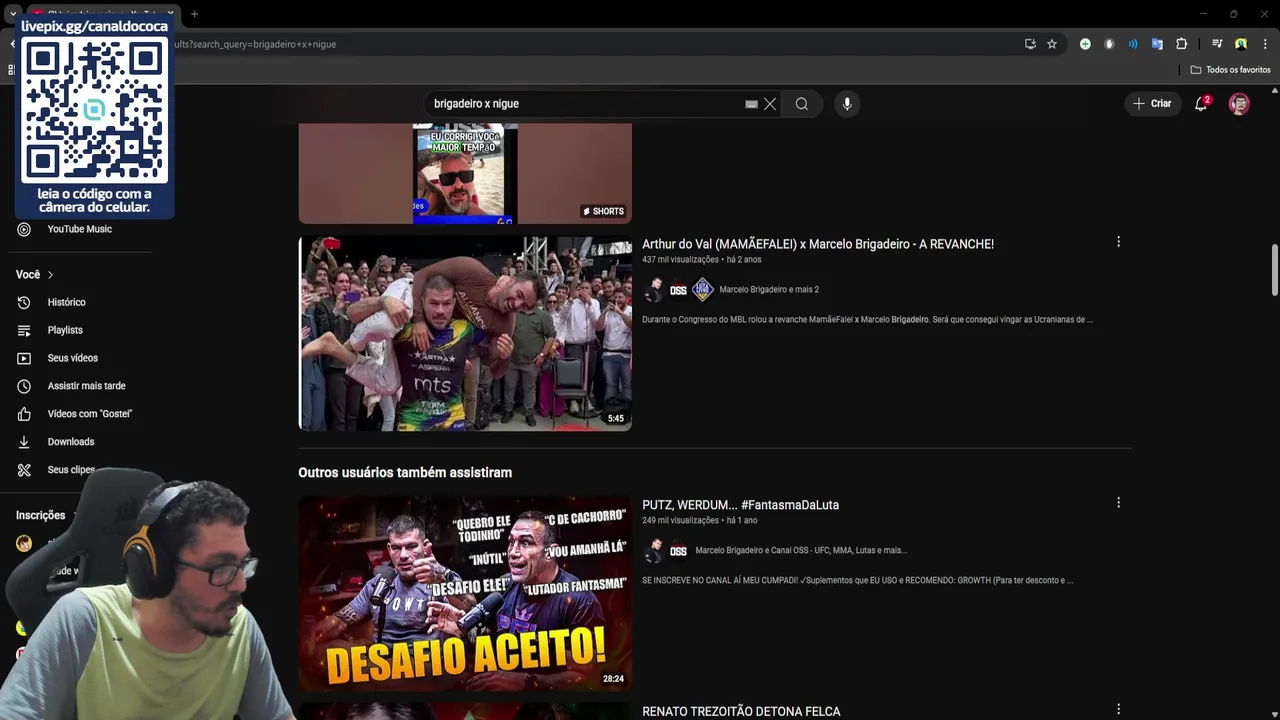Click first channel avatar under A REVANCHE
This screenshot has height=720, width=1280.
pos(653,290)
